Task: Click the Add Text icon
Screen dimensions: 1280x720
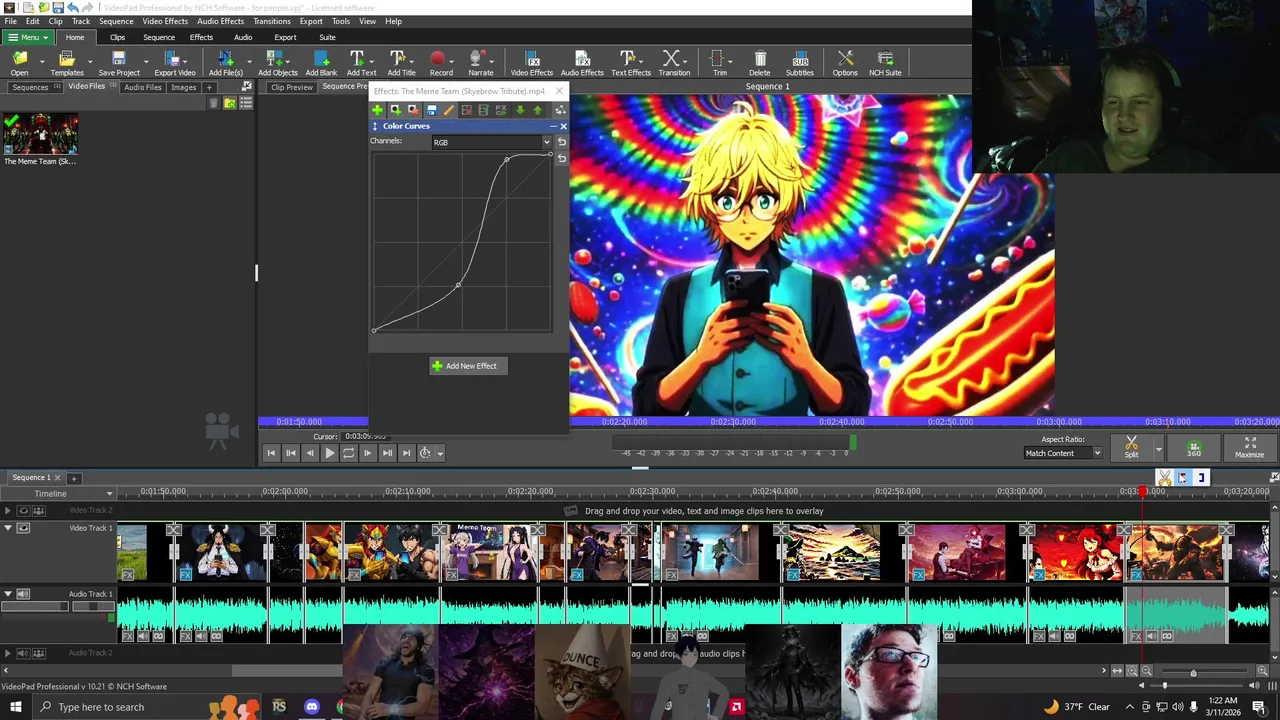Action: [x=361, y=63]
